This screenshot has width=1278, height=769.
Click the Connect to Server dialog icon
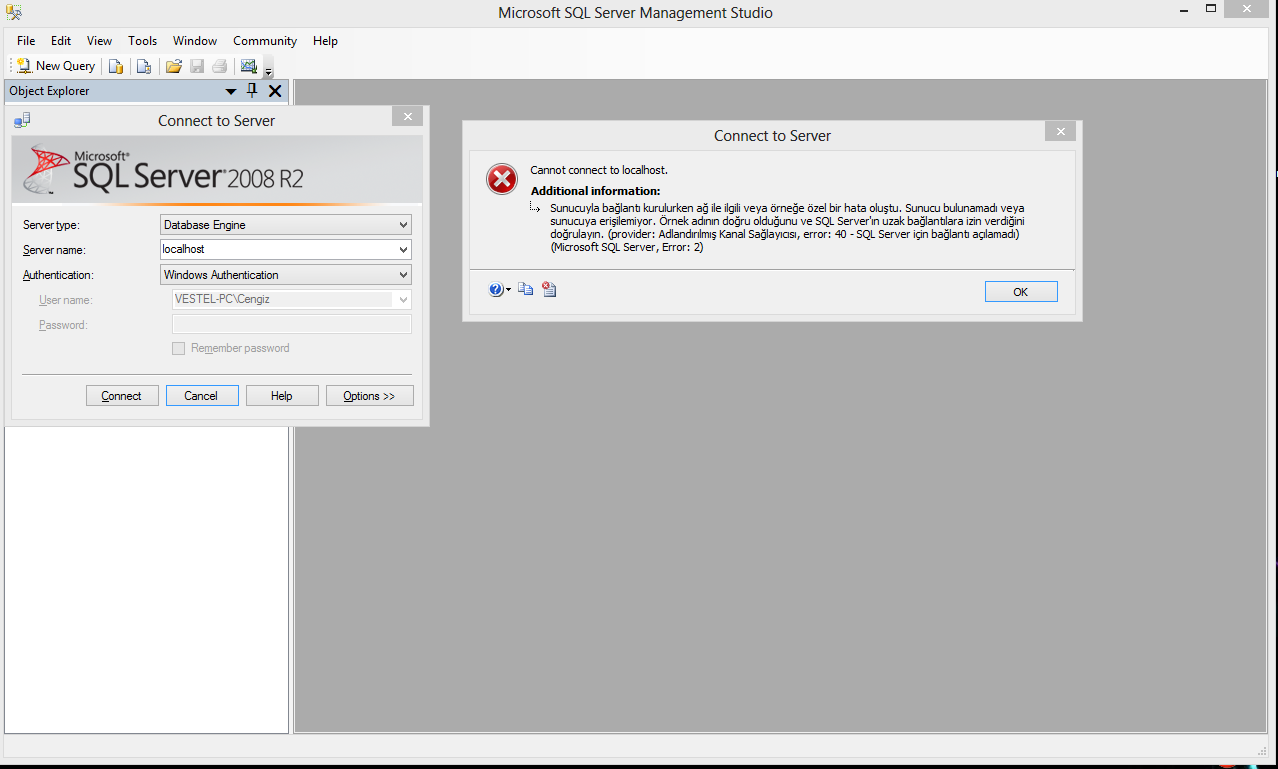(x=22, y=121)
